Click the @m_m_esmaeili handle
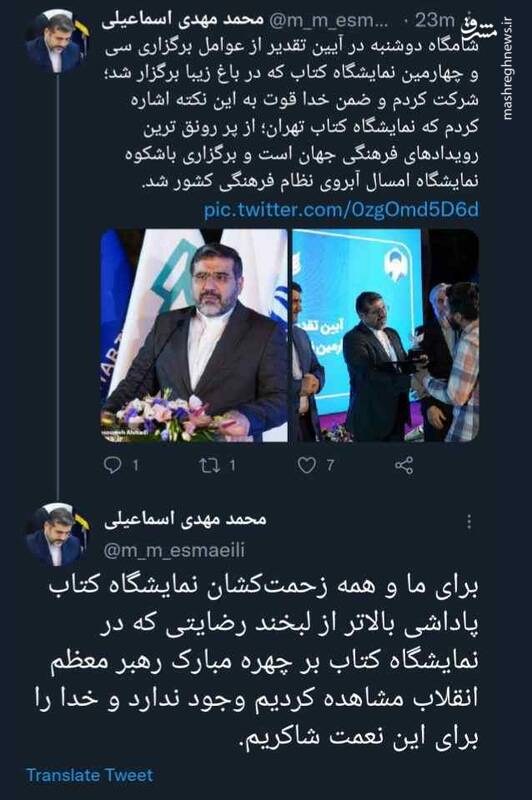 tap(174, 551)
